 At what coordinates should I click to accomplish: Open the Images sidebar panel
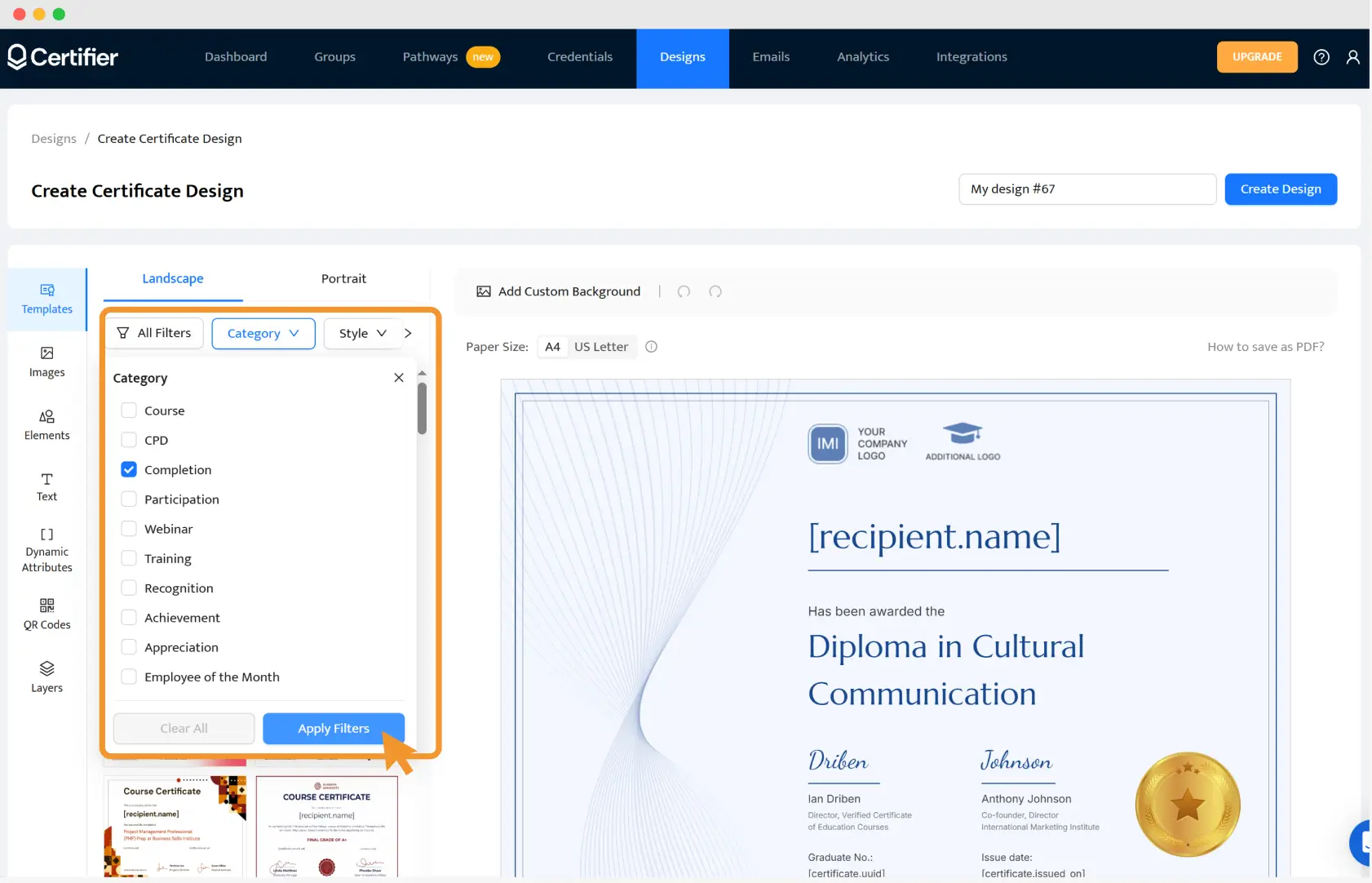(46, 362)
